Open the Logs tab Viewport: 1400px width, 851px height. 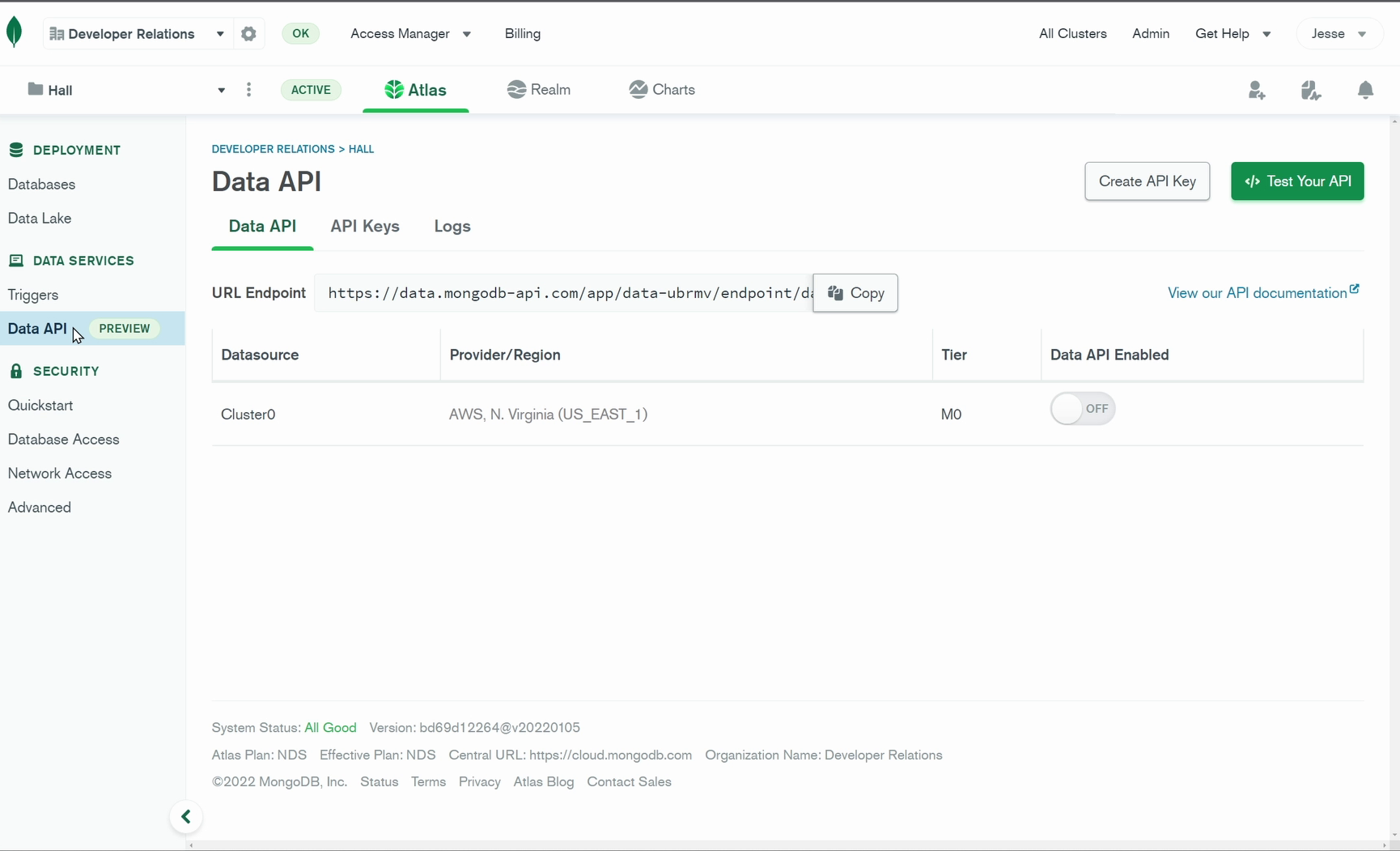(452, 227)
